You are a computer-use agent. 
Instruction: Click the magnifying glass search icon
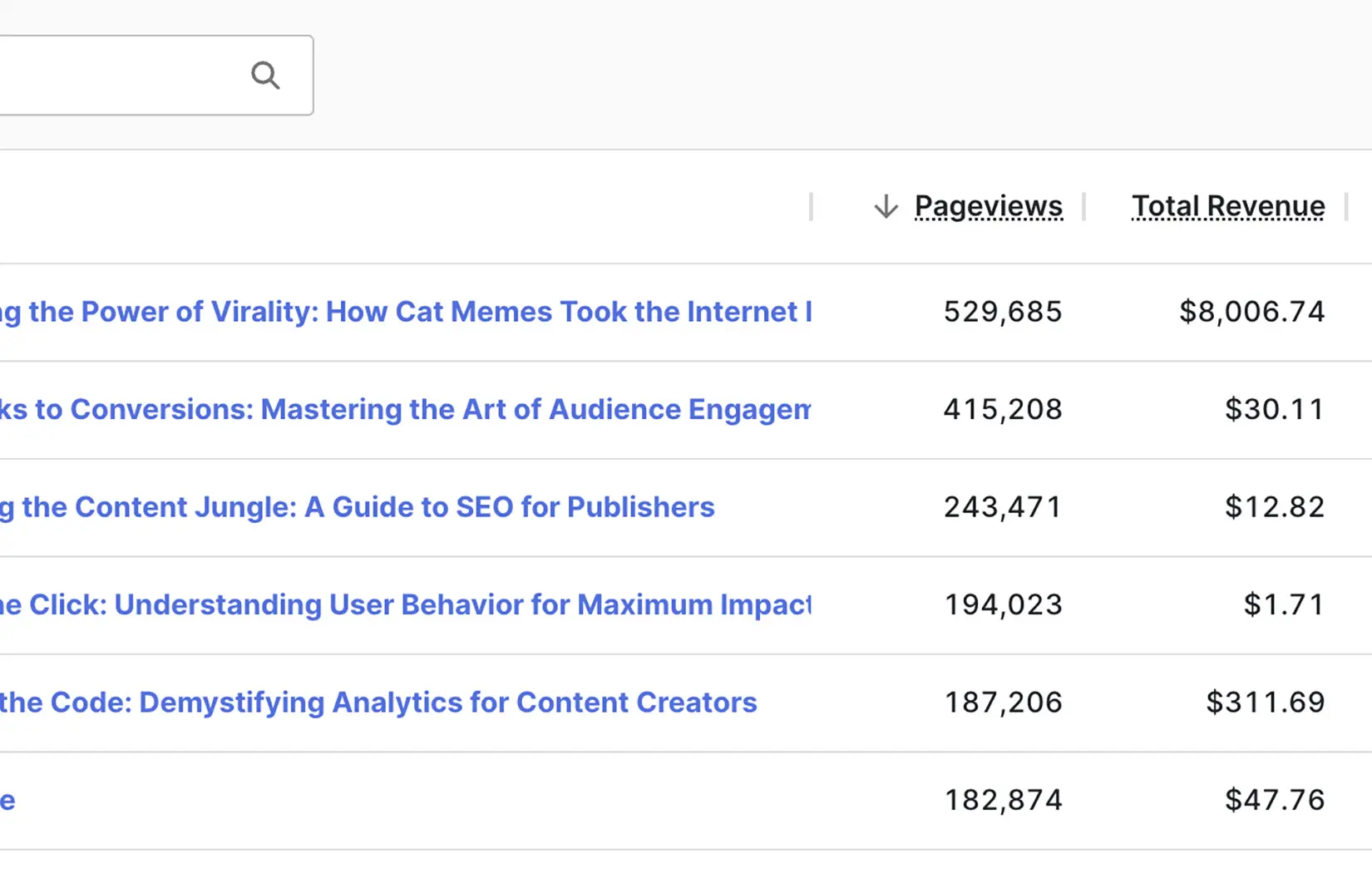[265, 76]
